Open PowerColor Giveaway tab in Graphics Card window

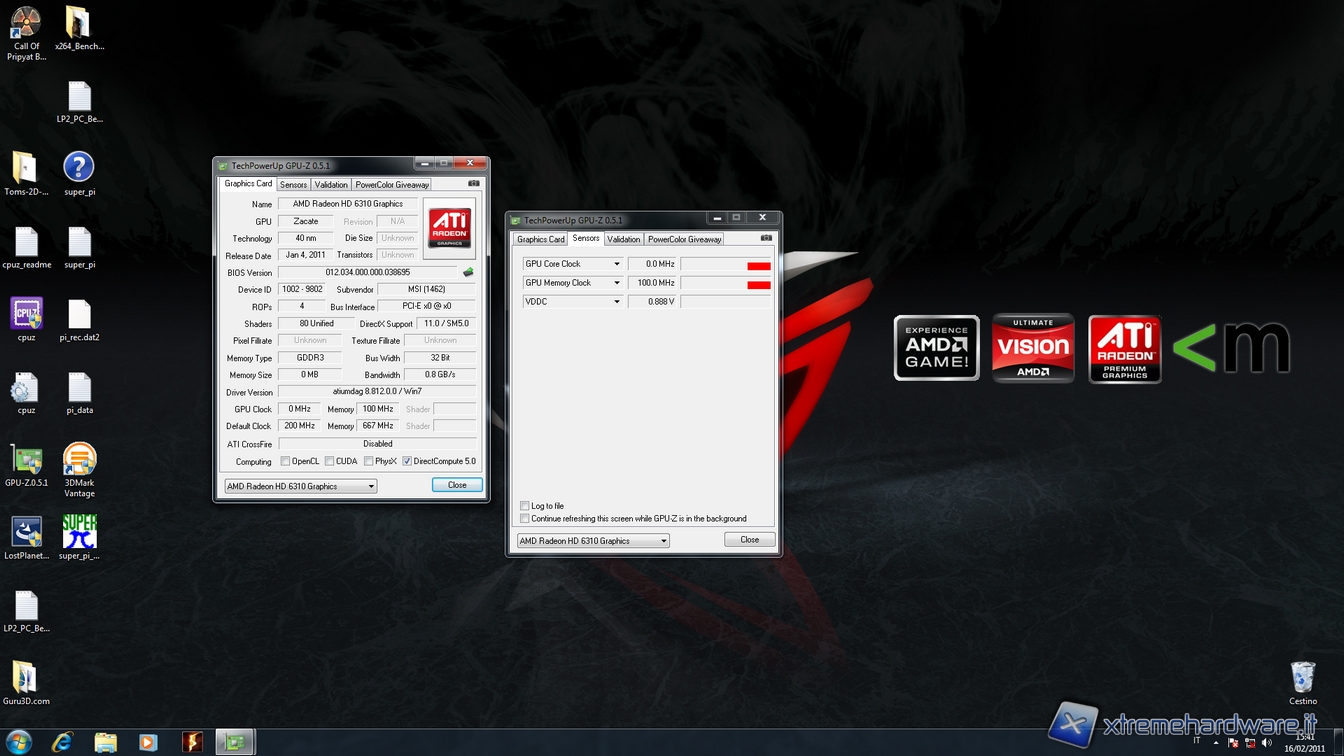pos(392,184)
